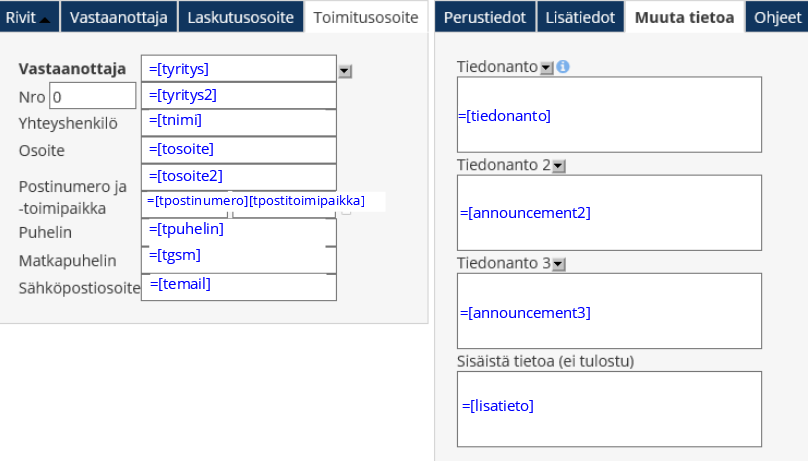Image resolution: width=809 pixels, height=461 pixels.
Task: Open the Vastaanottaja field dropdown arrow
Action: click(345, 70)
